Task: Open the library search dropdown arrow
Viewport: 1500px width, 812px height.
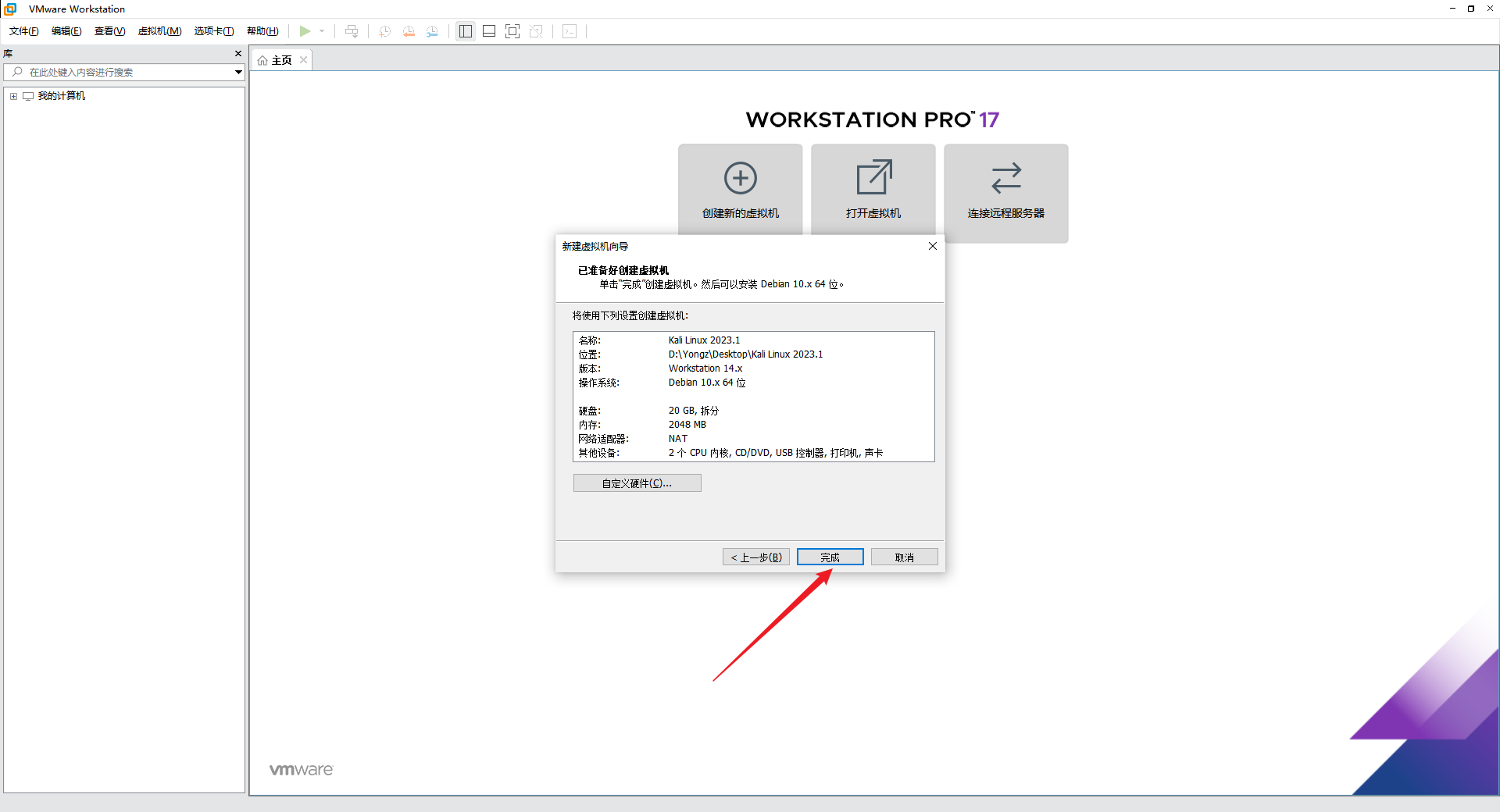Action: click(238, 72)
